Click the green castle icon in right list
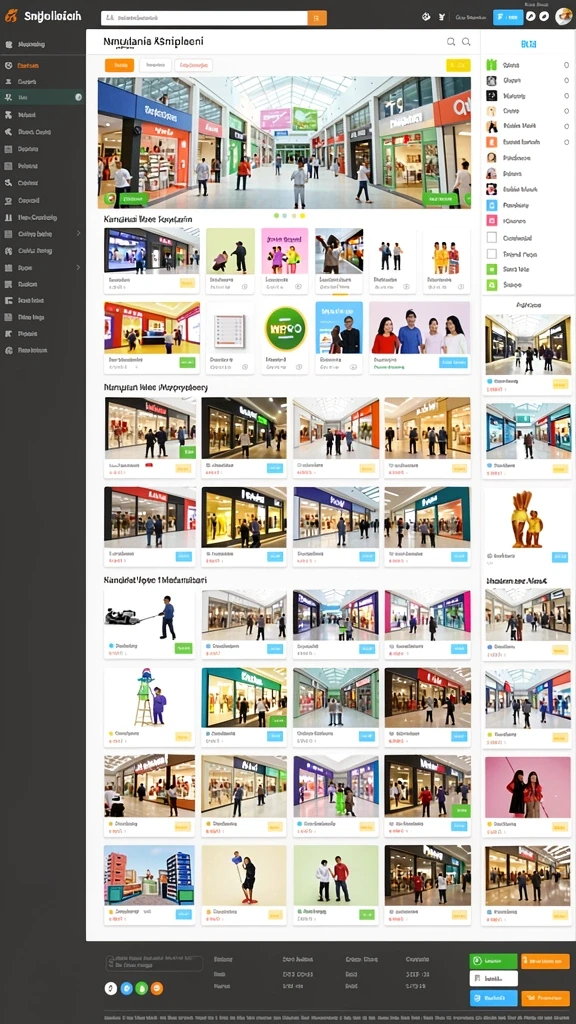 (x=492, y=65)
